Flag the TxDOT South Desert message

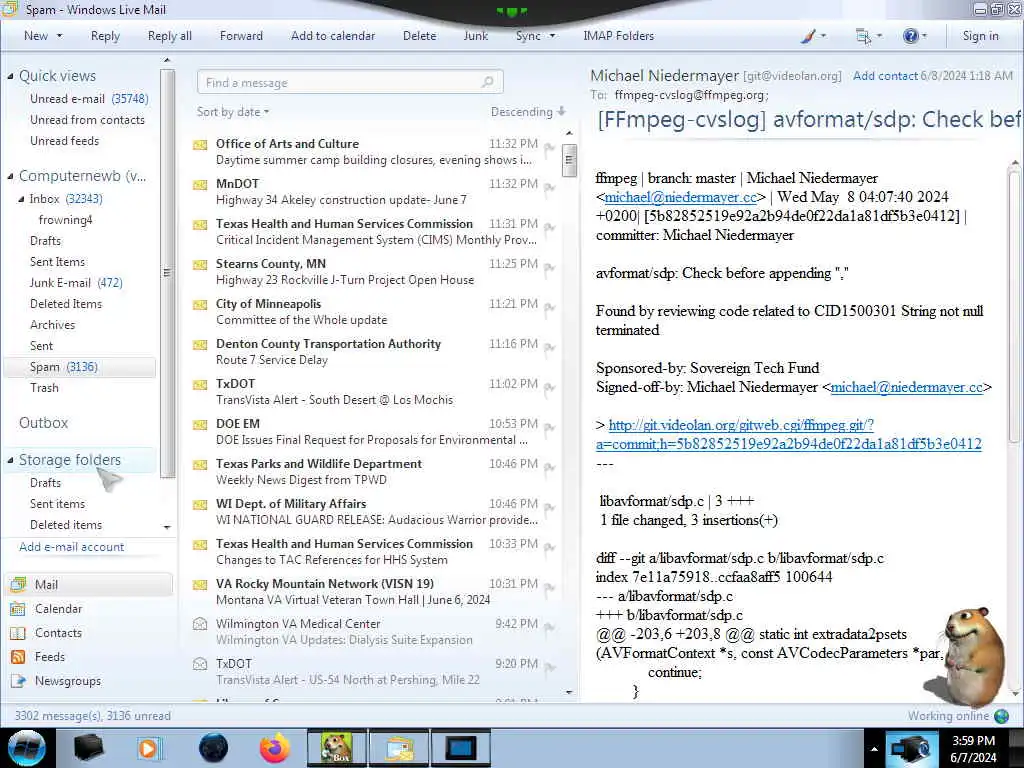(549, 389)
